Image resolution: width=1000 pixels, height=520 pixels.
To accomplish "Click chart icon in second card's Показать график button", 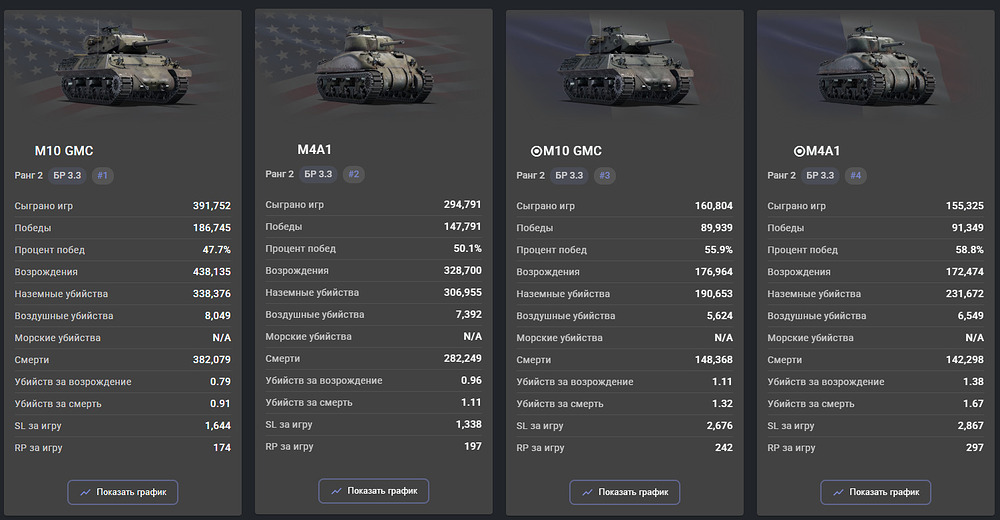I will (337, 491).
